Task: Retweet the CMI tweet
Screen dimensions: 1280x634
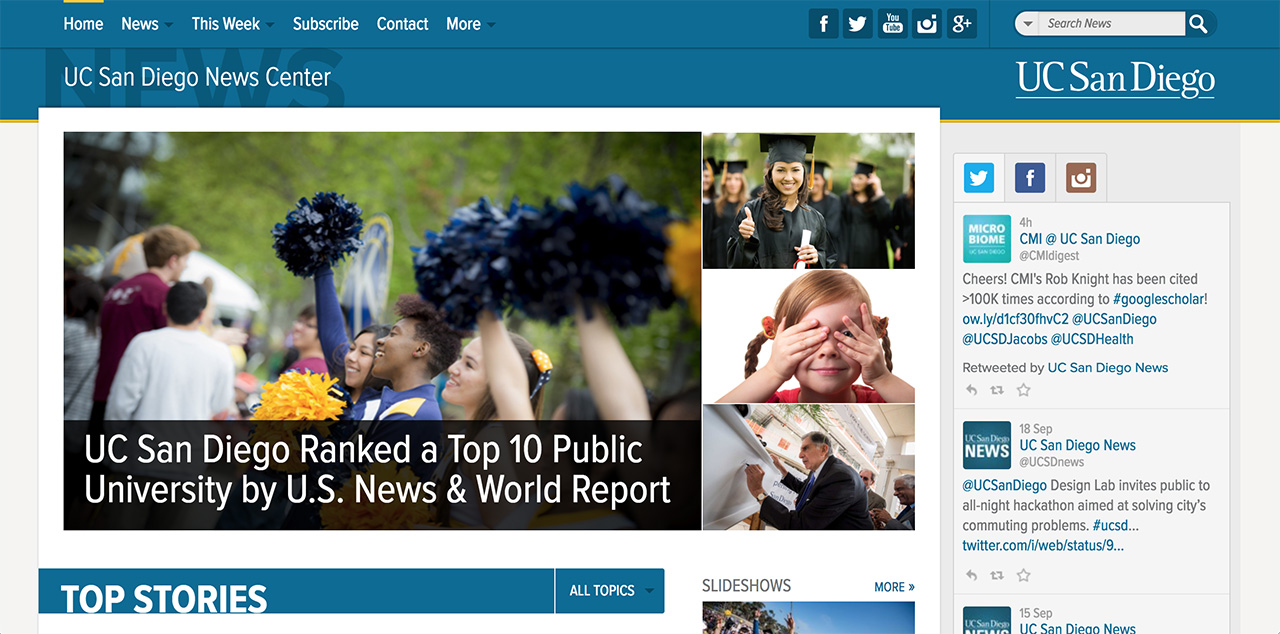Action: pyautogui.click(x=997, y=390)
